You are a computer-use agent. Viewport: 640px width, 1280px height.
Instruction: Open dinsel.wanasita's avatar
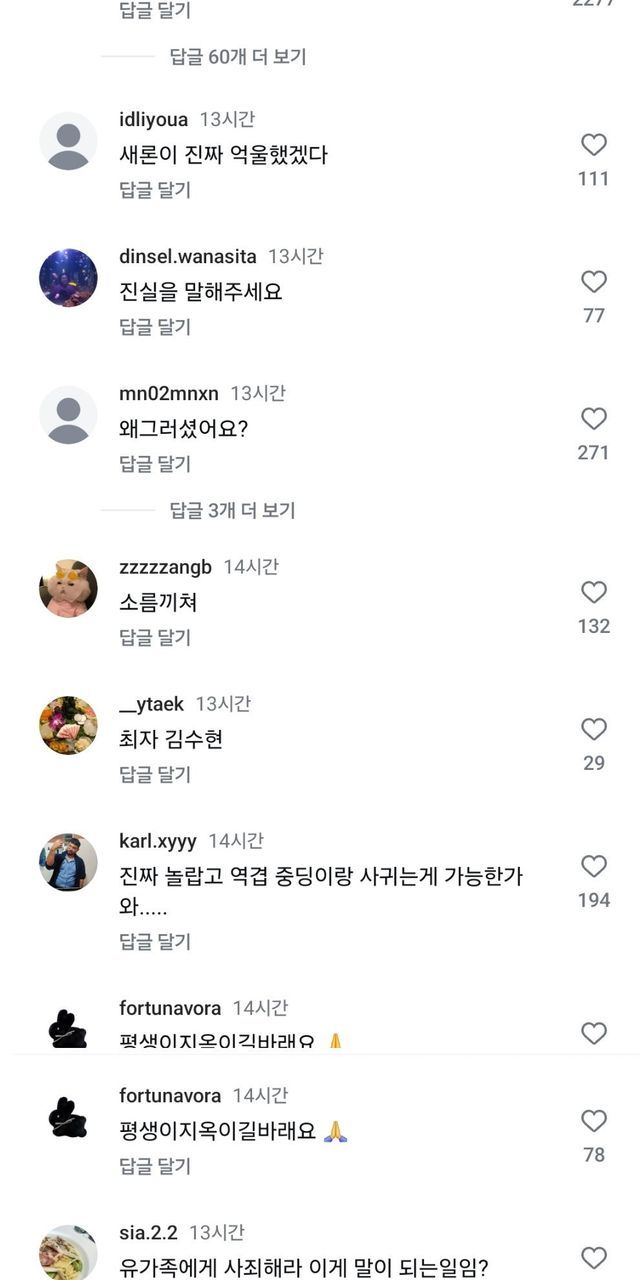tap(68, 278)
